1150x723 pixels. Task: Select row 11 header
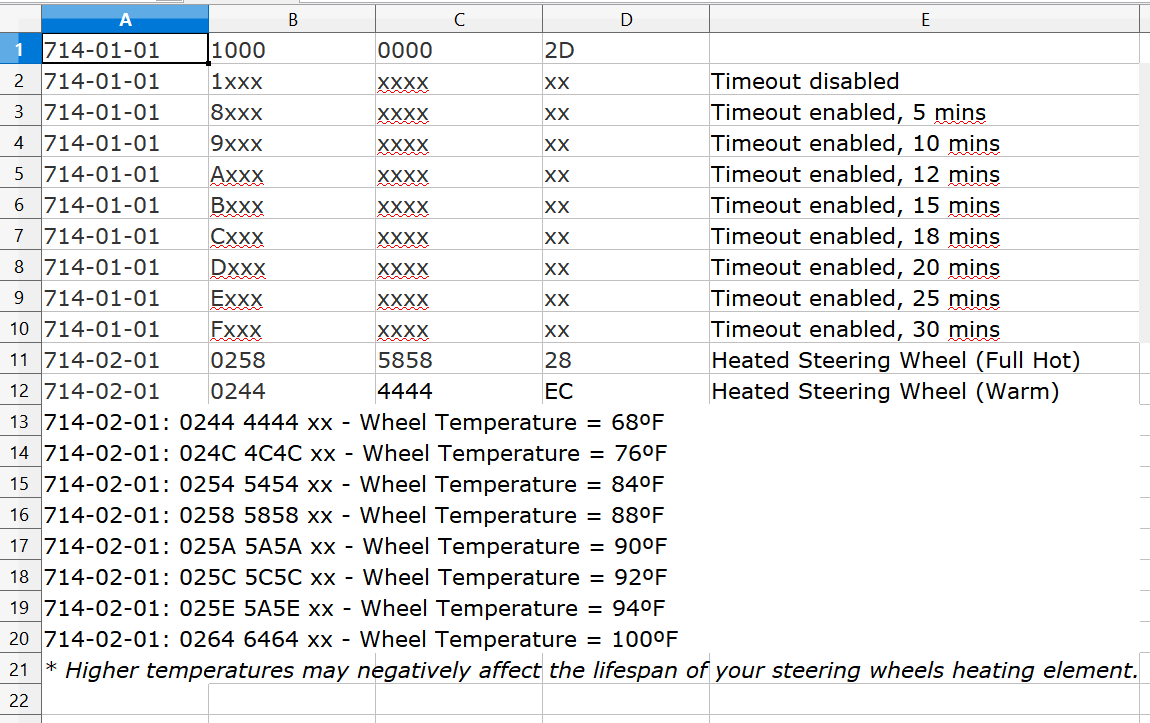pos(21,359)
